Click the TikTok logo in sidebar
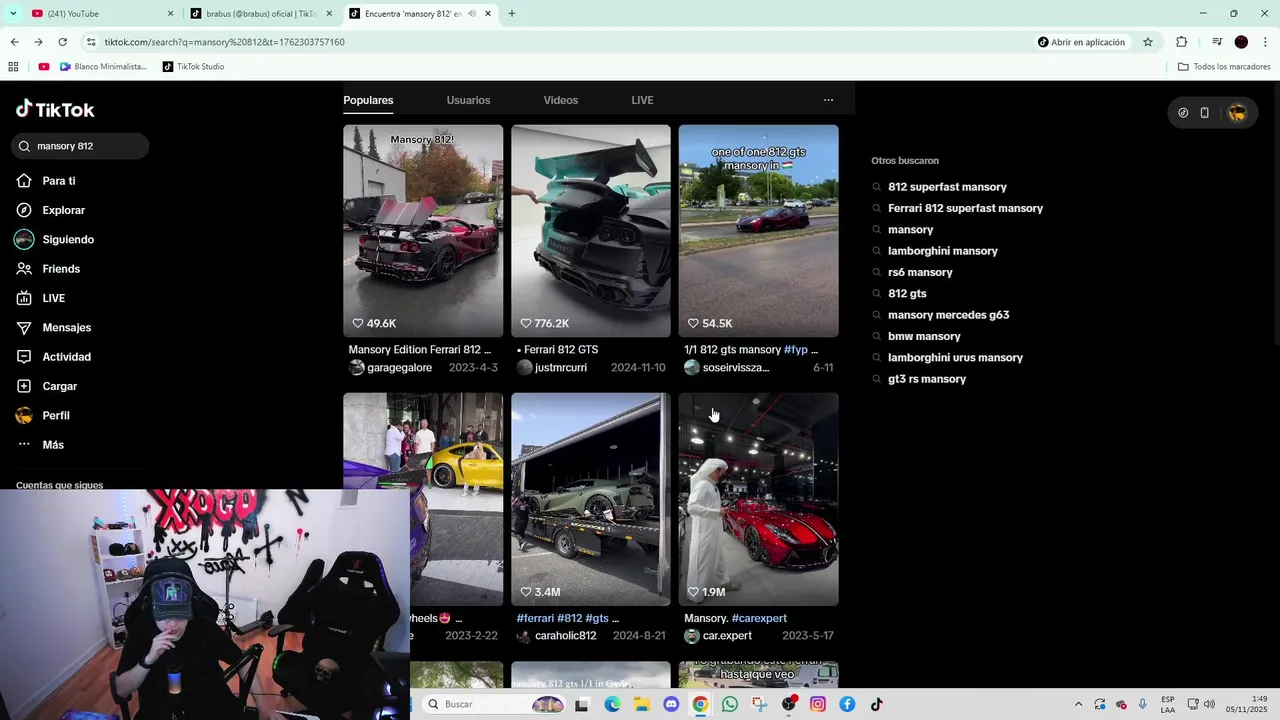This screenshot has height=720, width=1280. pos(55,109)
